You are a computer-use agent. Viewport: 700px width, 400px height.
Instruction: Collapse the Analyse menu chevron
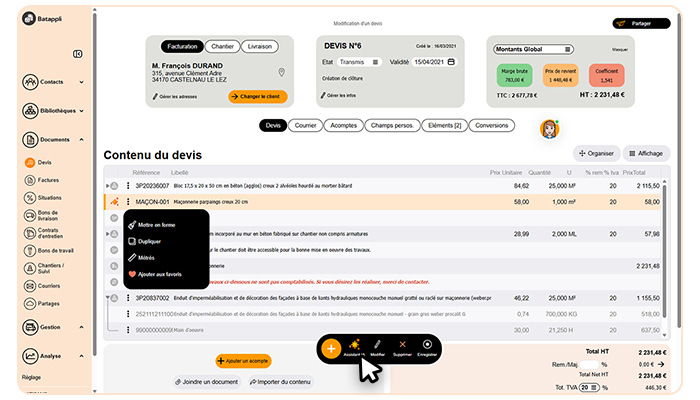pyautogui.click(x=81, y=356)
